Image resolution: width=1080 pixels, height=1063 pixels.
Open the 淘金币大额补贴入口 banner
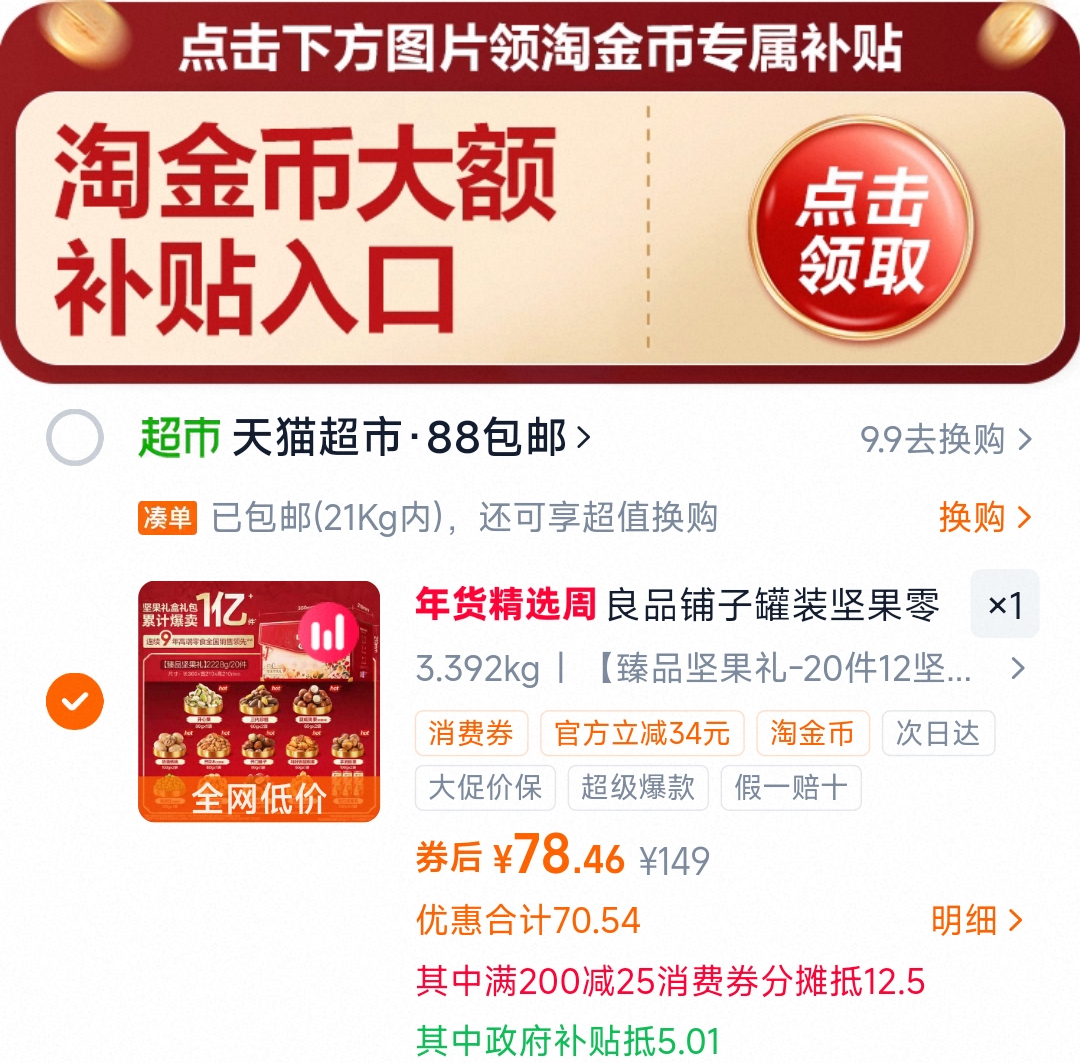pos(540,228)
